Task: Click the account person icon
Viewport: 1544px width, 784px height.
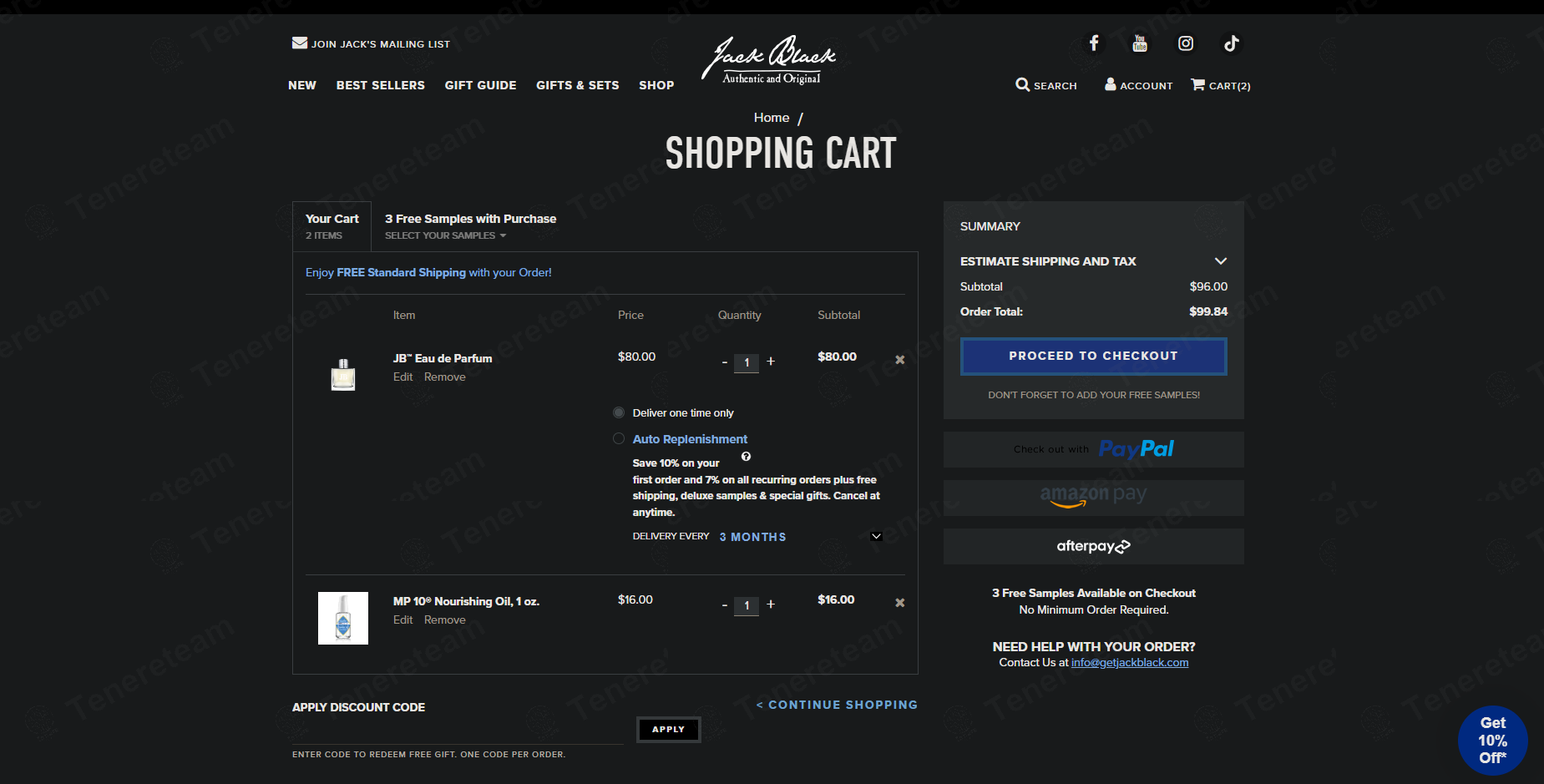Action: [x=1111, y=83]
